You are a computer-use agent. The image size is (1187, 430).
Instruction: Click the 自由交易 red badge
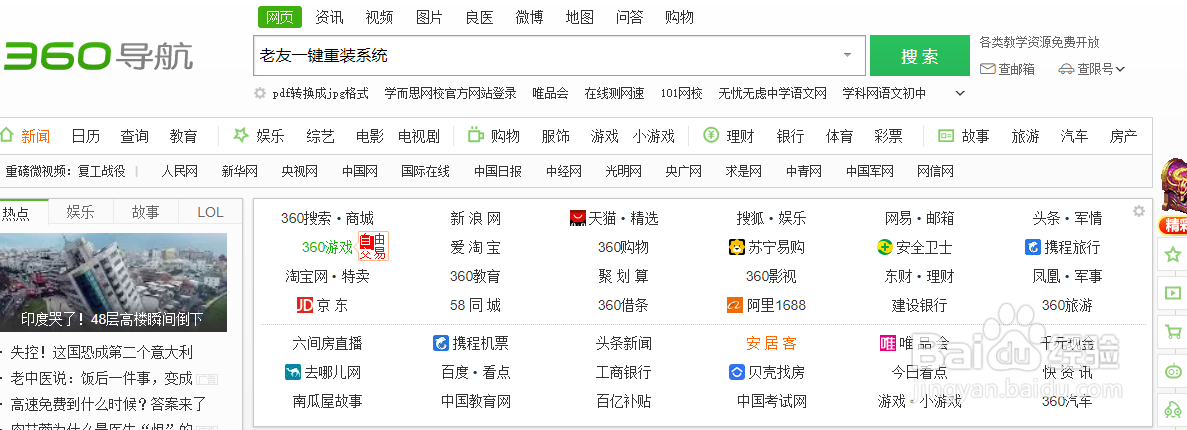coord(373,247)
